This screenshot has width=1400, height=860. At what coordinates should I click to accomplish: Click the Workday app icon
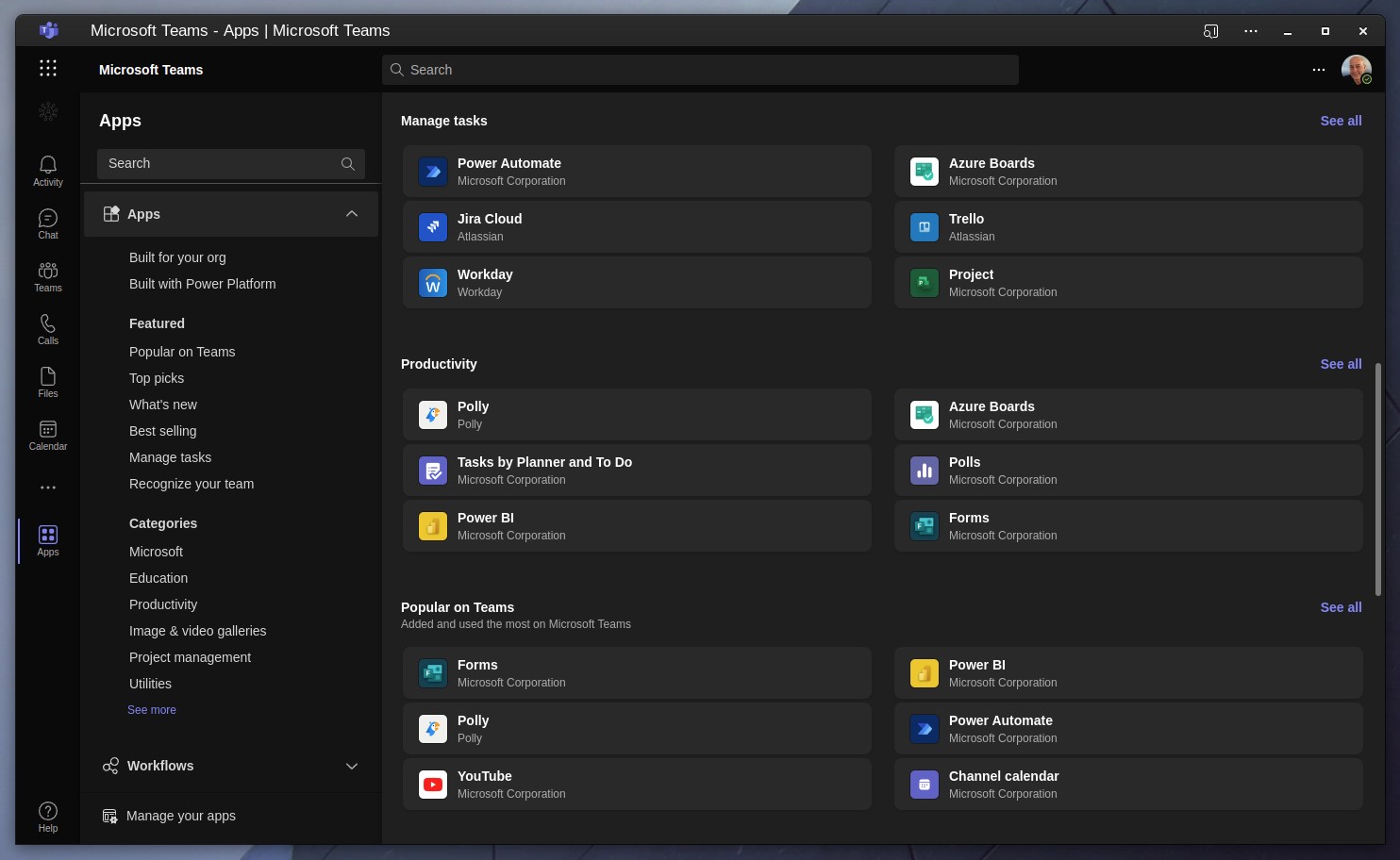[433, 283]
